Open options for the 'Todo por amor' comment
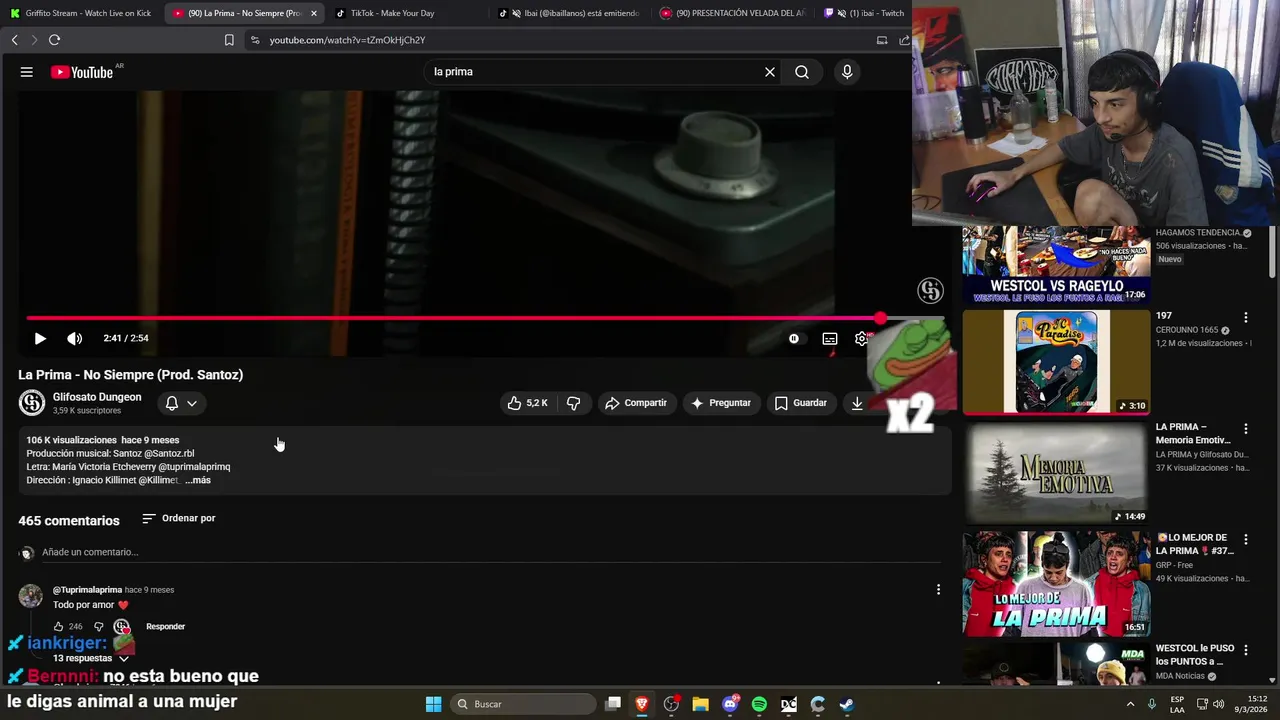The width and height of the screenshot is (1280, 720). coord(938,590)
